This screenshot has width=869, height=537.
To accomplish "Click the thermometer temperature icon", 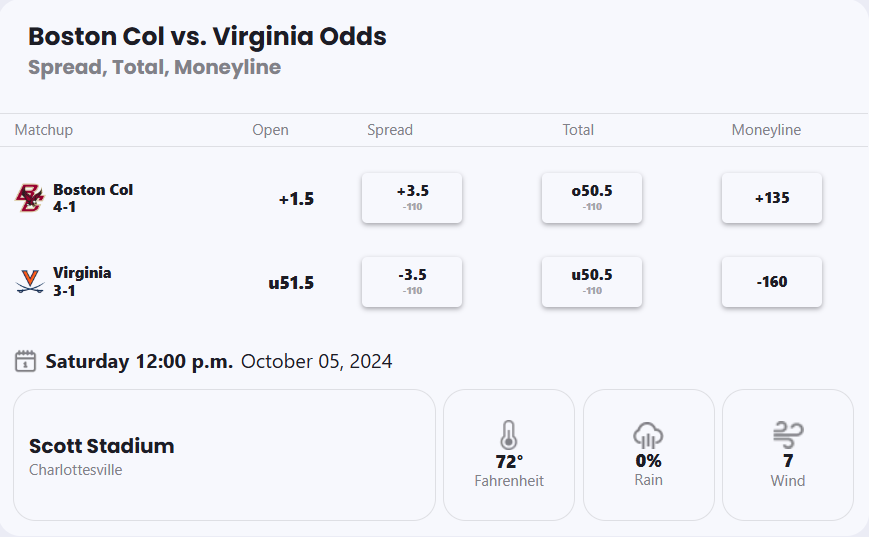I will click(x=509, y=435).
